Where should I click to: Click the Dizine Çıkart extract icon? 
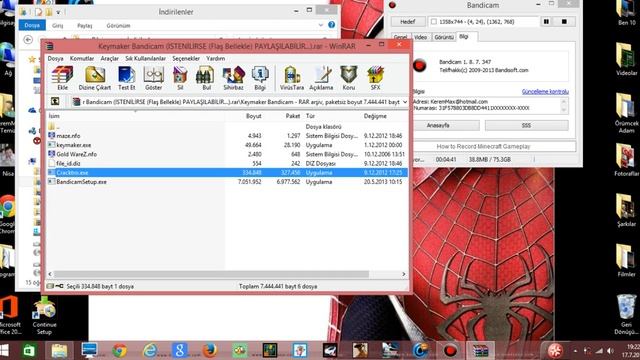click(95, 78)
